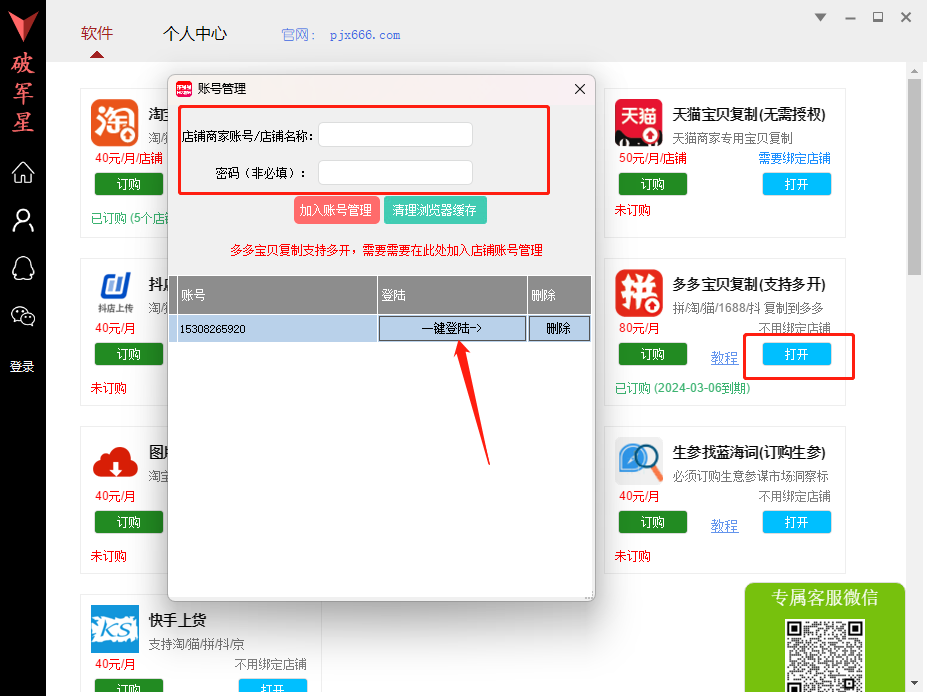927x696 pixels.
Task: Click 订购 for 生参找蓝海词
Action: (x=653, y=522)
